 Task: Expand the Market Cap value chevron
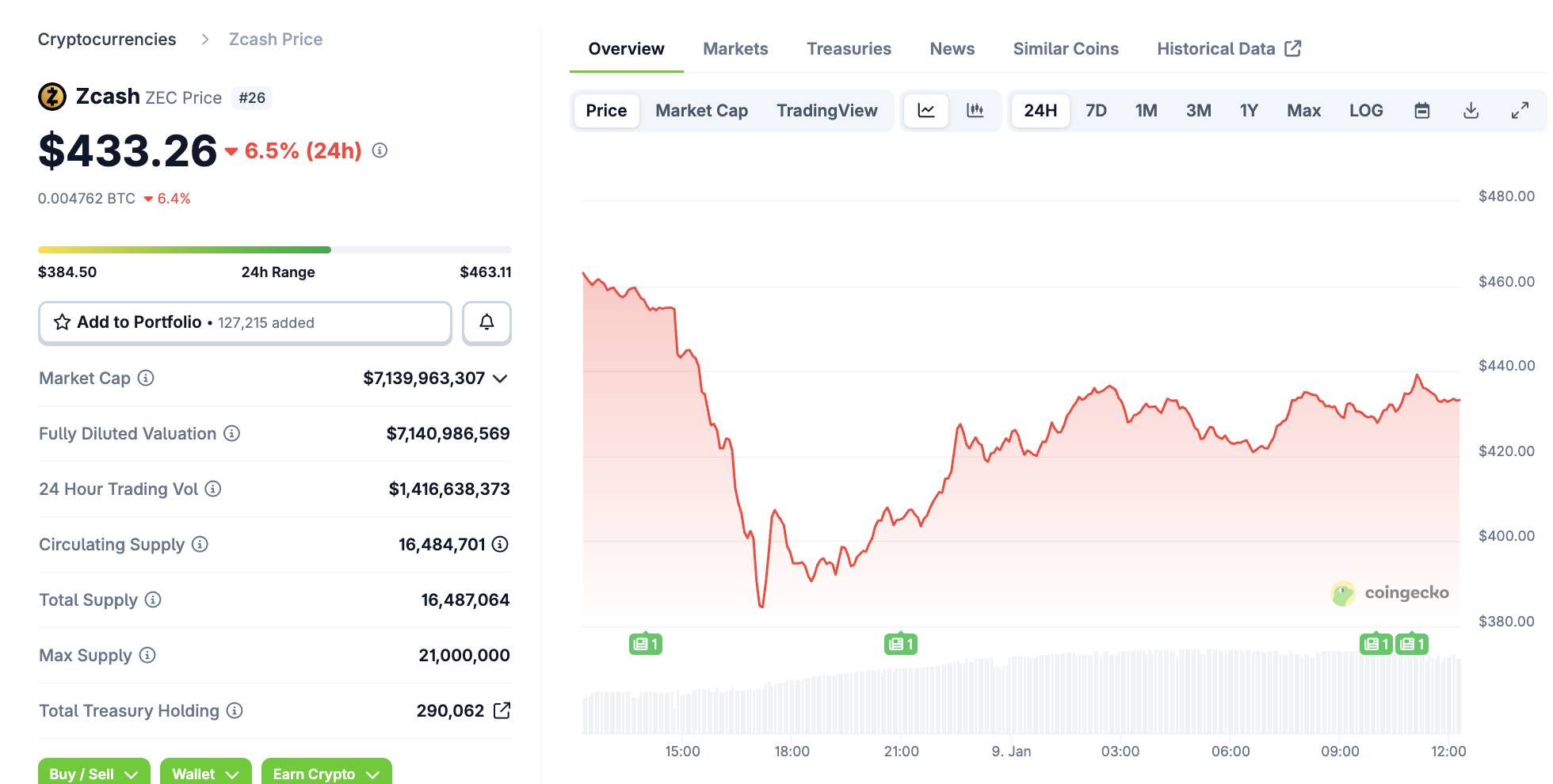tap(500, 379)
